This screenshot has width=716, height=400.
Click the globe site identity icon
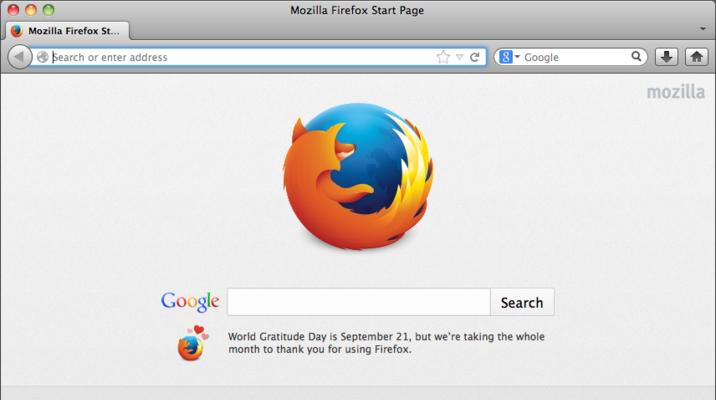(42, 57)
